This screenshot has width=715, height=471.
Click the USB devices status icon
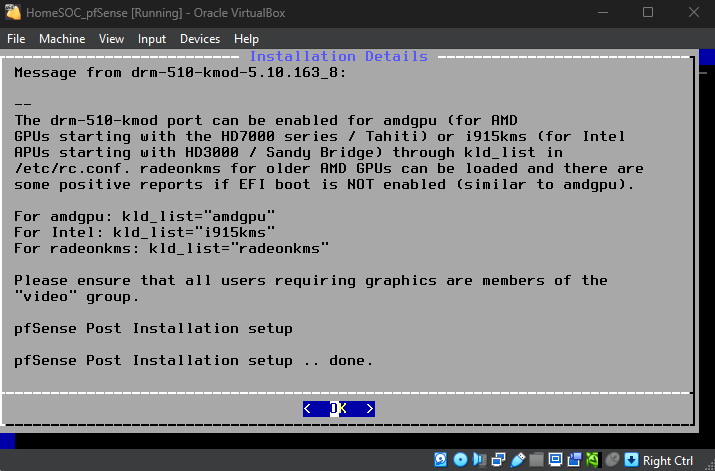(x=517, y=460)
